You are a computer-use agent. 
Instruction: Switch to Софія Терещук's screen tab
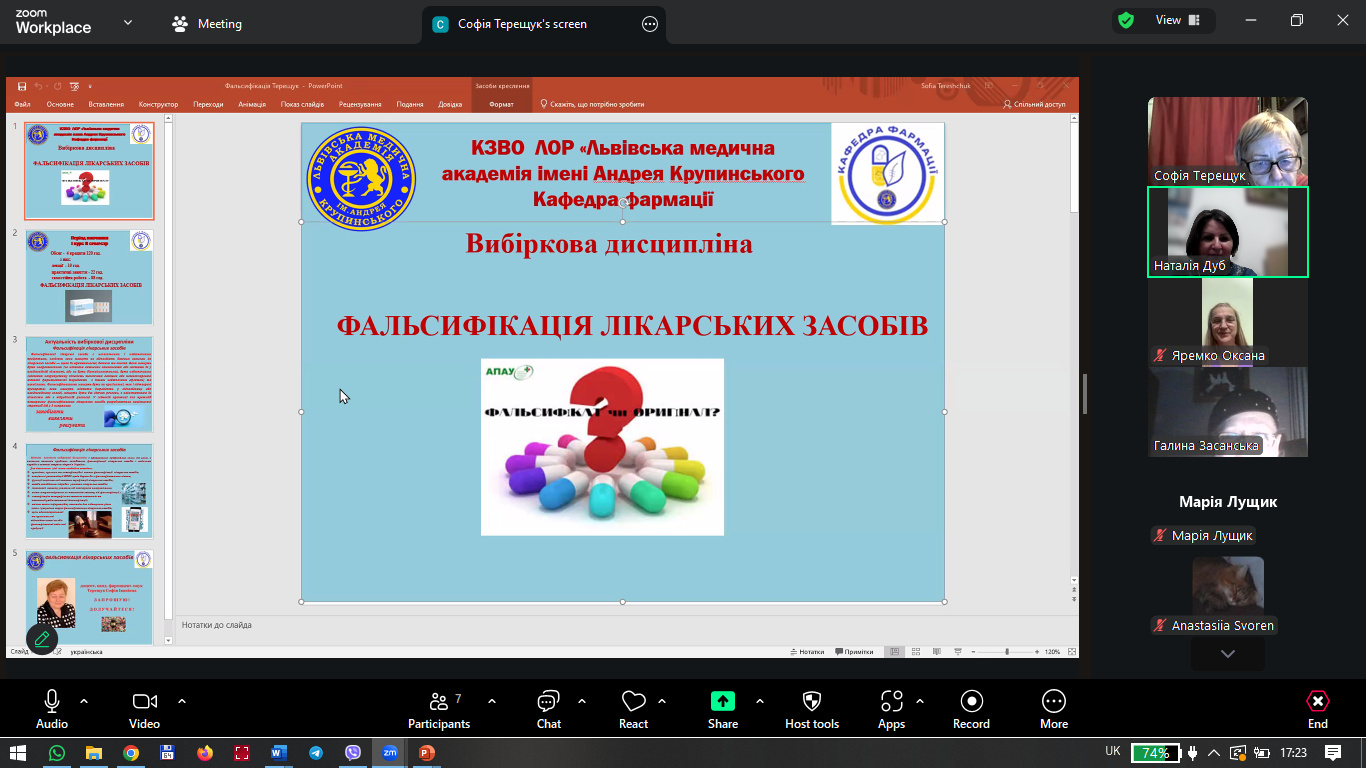click(522, 24)
